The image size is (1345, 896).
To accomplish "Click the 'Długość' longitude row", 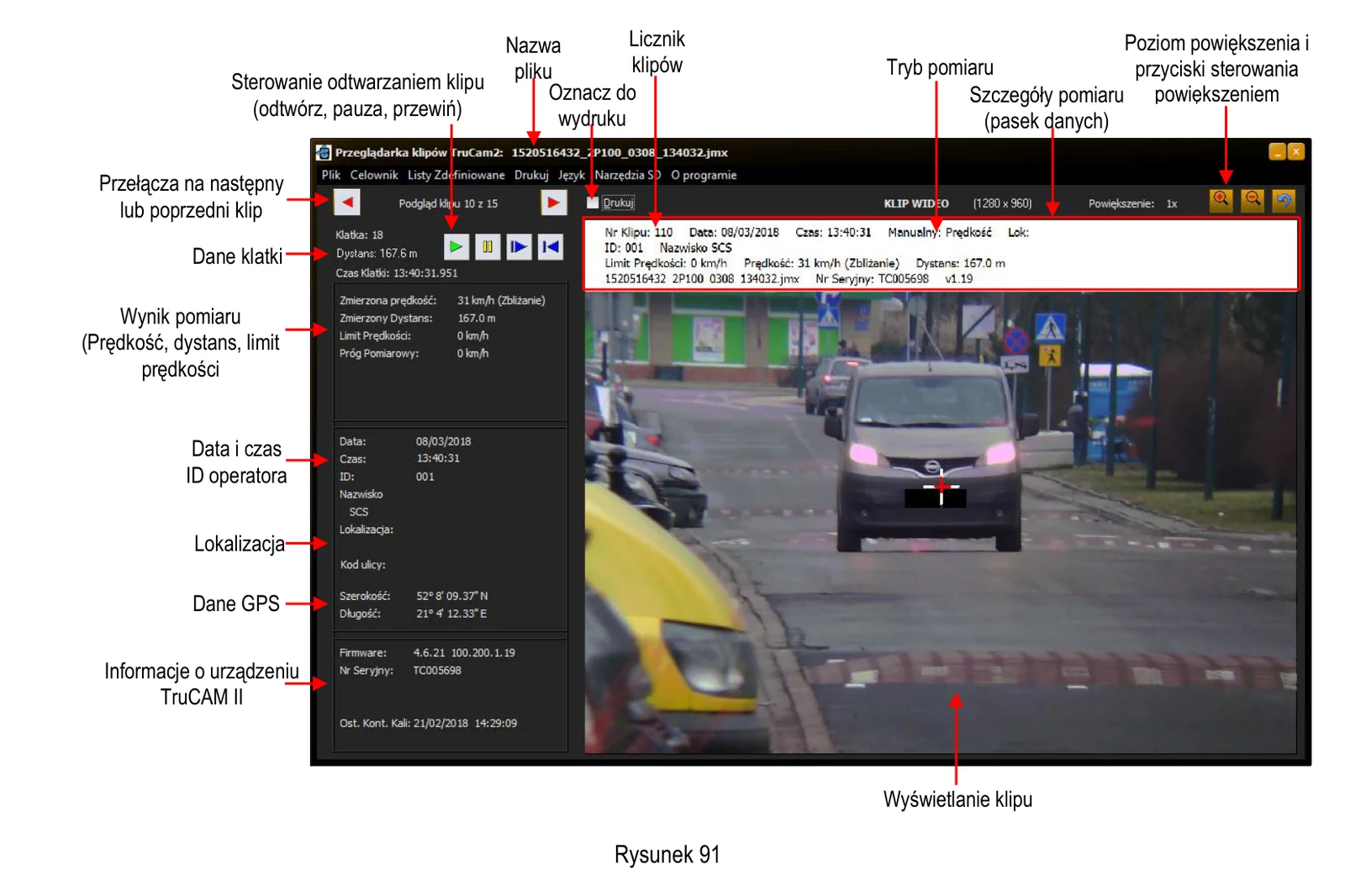I will [x=413, y=614].
